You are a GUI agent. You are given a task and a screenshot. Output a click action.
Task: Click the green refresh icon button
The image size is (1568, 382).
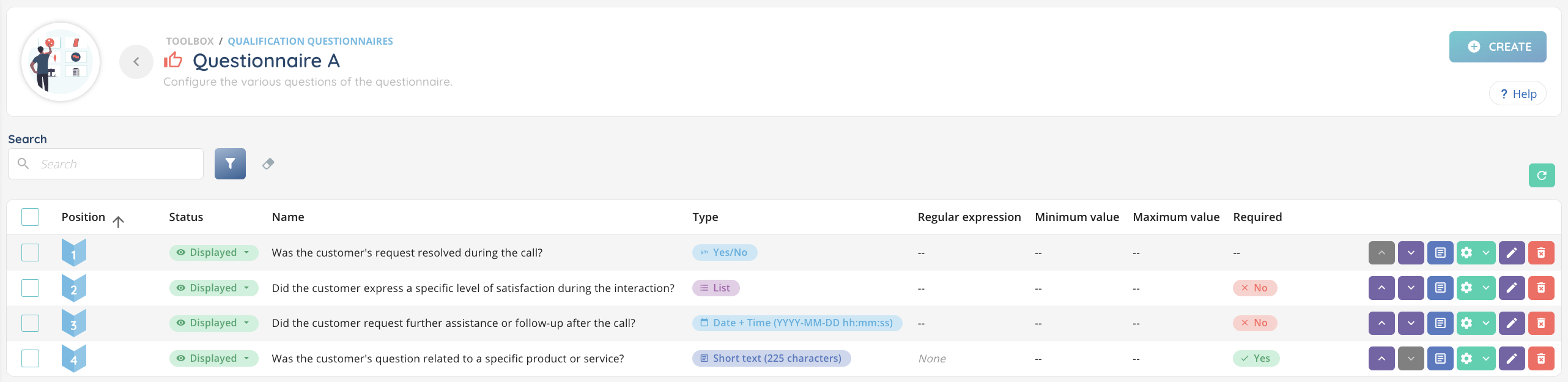(x=1541, y=176)
